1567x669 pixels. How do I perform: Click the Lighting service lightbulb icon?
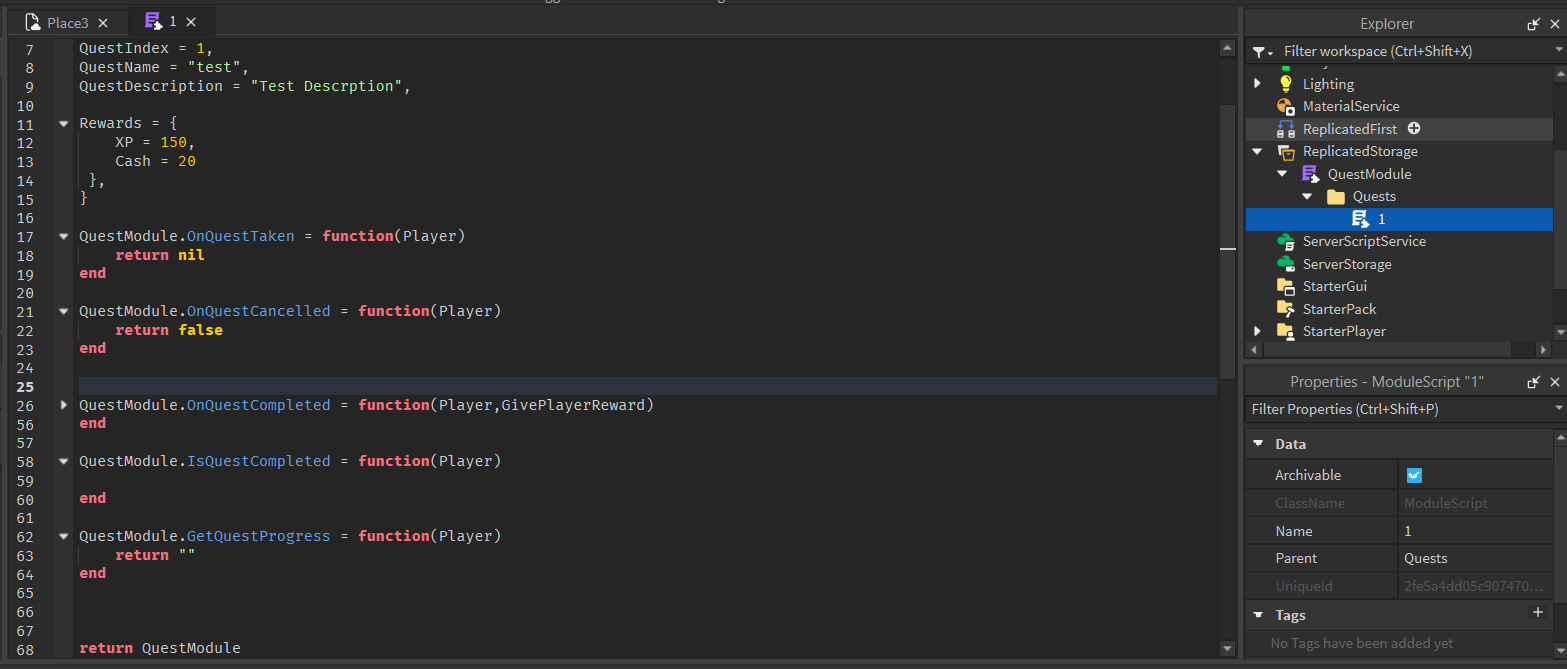pos(1286,84)
